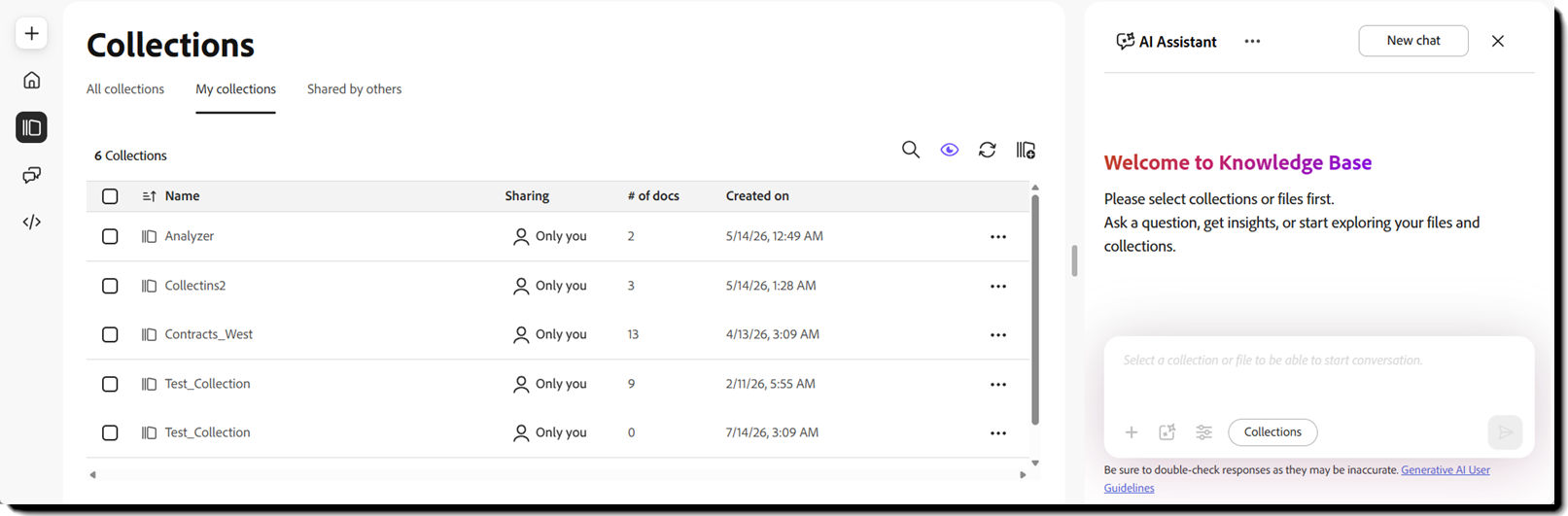Open the chats icon in left sidebar
The image size is (1568, 516).
31,175
